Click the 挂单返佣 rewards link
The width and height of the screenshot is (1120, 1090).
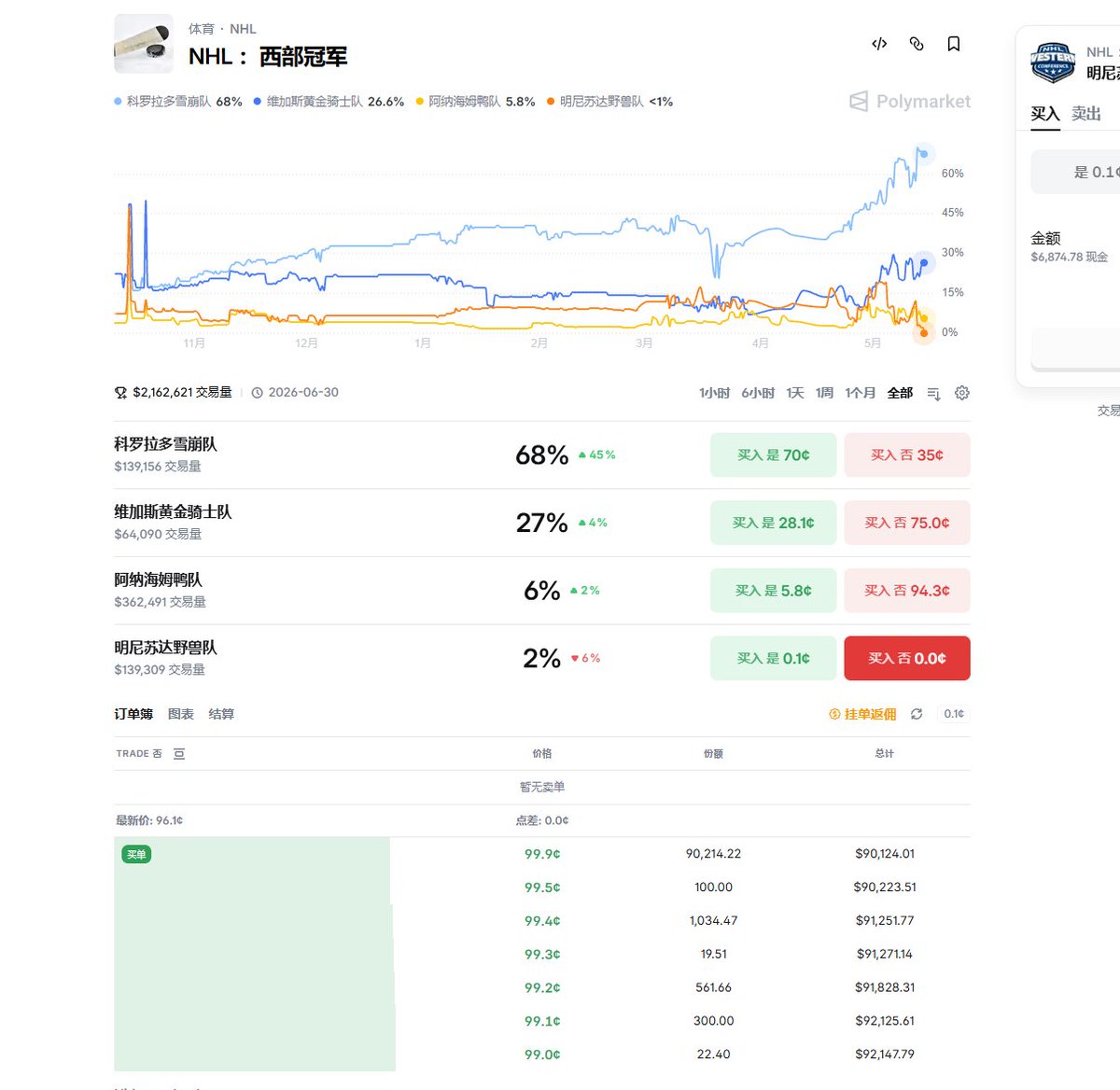point(862,714)
